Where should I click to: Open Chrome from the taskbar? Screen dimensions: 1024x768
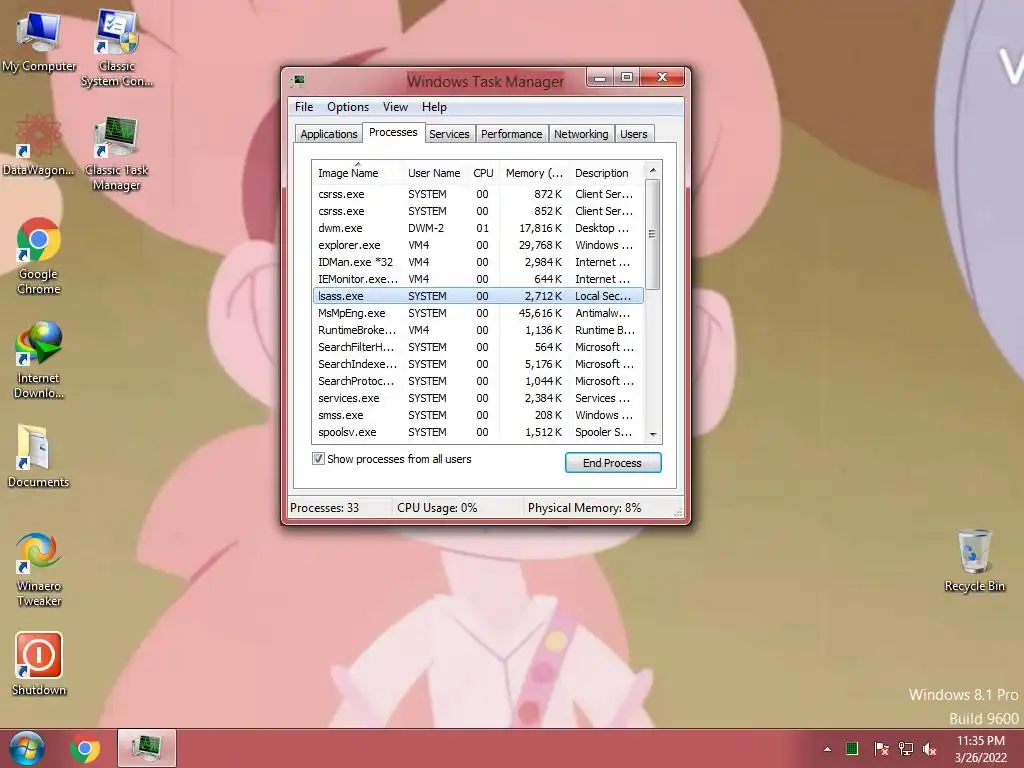pos(85,748)
